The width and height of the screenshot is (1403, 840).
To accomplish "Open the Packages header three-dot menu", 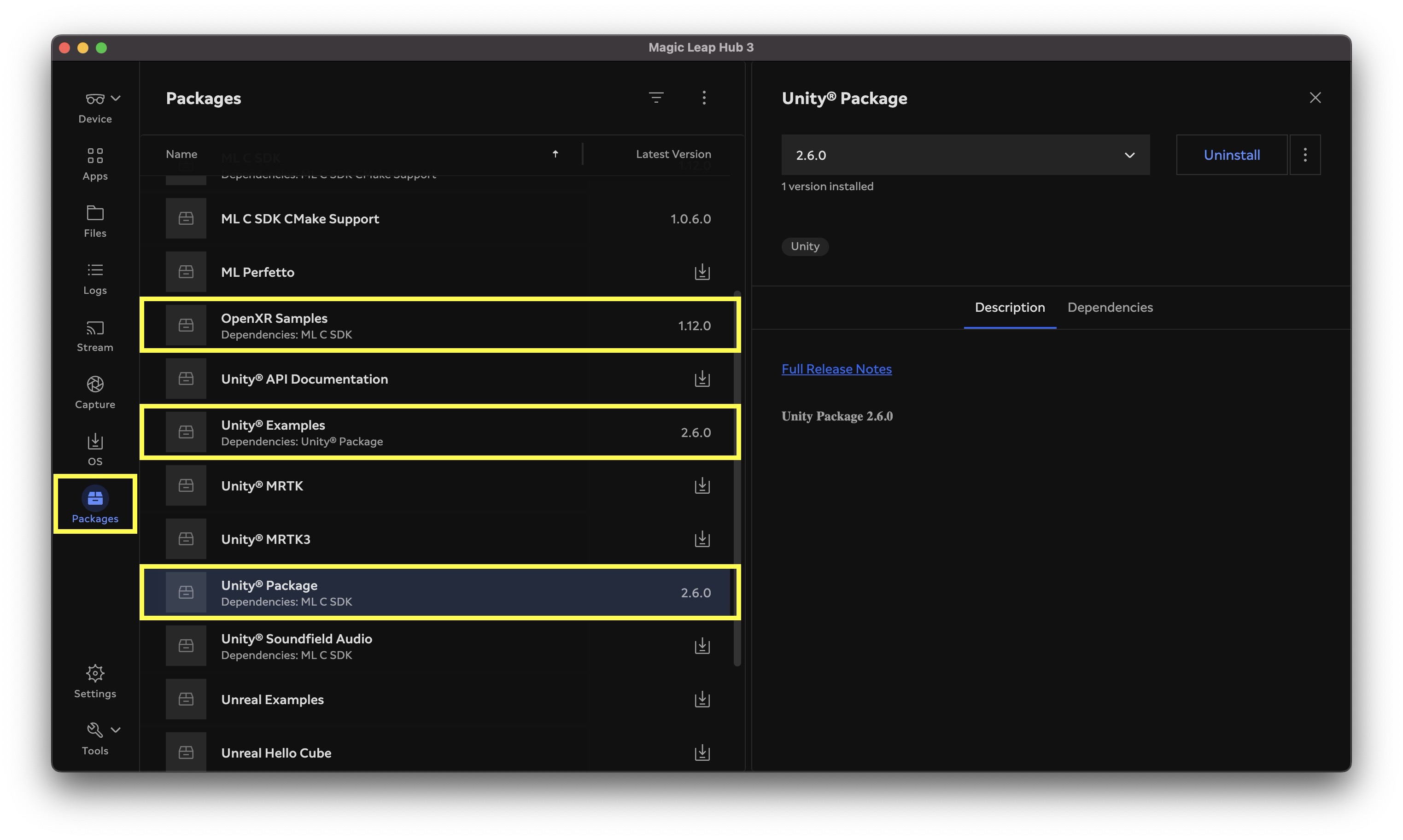I will [704, 98].
